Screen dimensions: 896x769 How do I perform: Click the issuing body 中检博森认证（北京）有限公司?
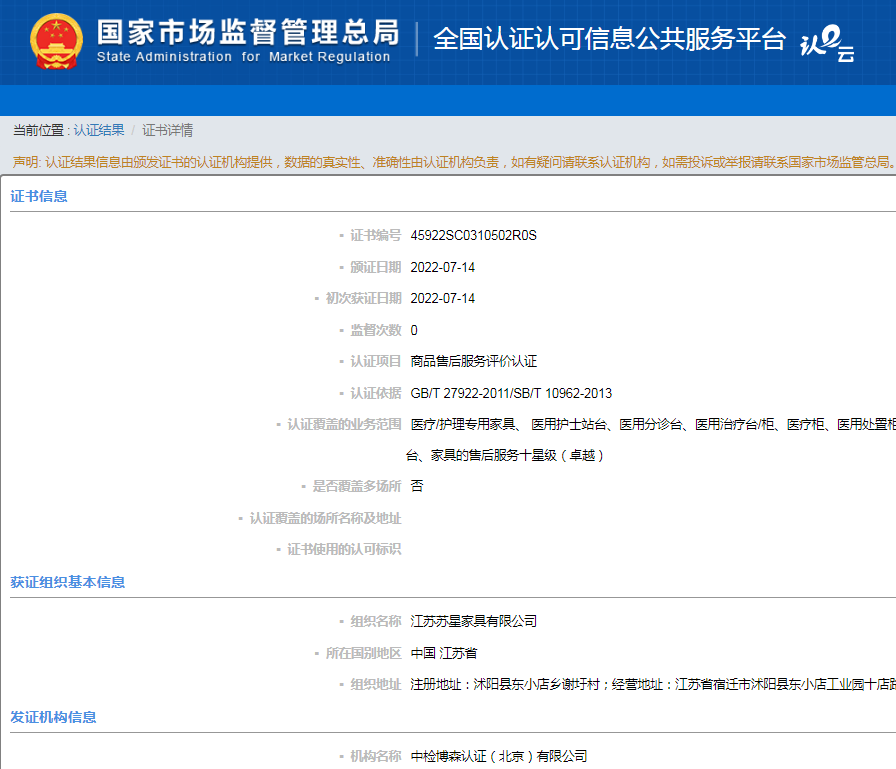[x=498, y=756]
